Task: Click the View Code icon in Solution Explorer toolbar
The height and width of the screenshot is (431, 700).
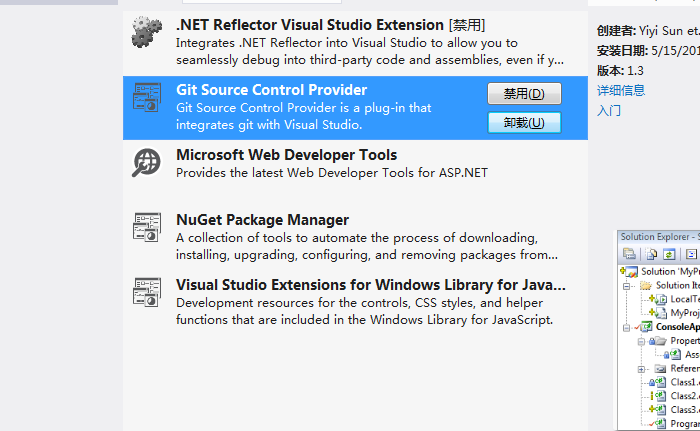Action: [691, 254]
